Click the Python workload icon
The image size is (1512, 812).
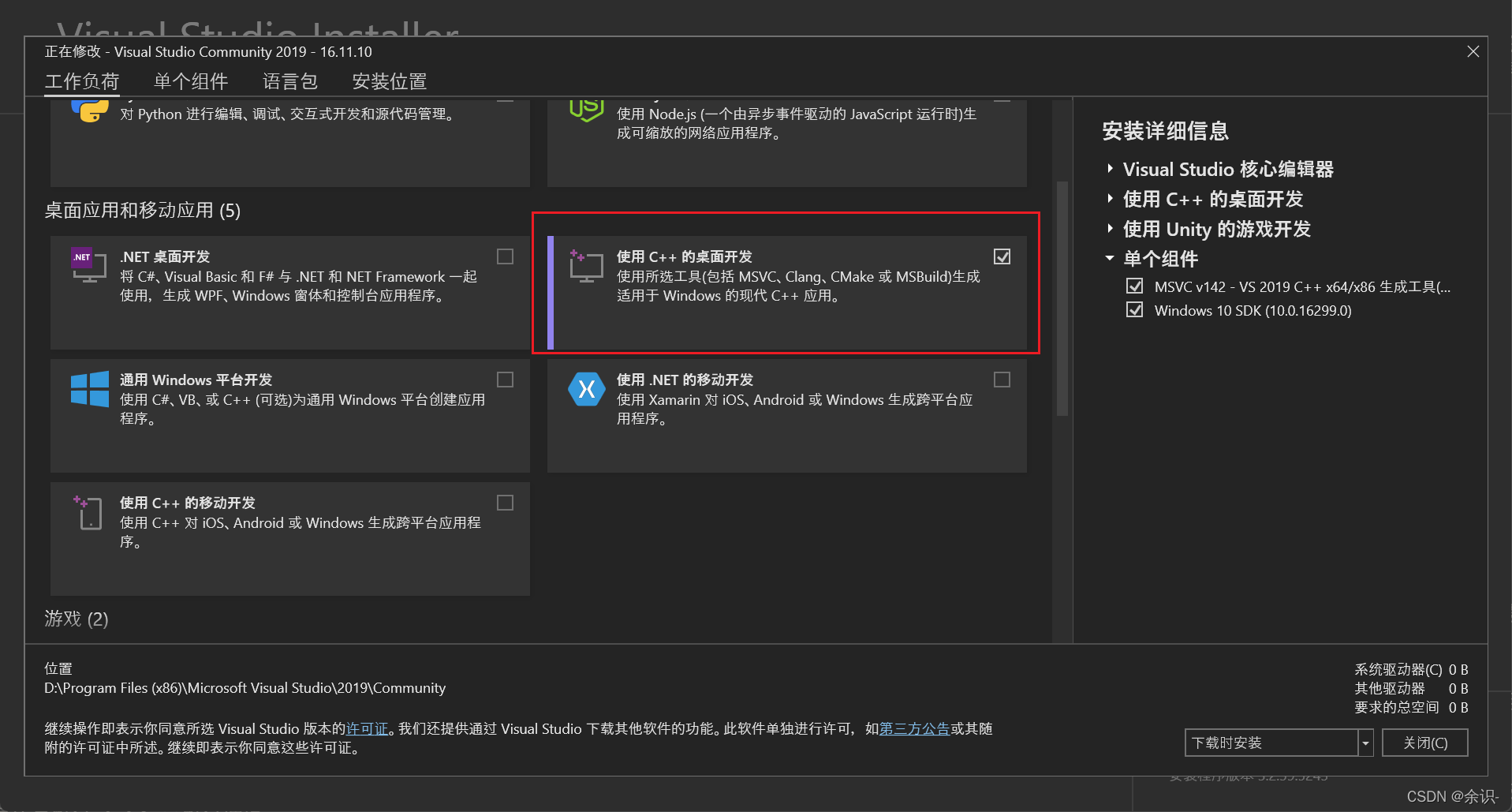(x=89, y=110)
